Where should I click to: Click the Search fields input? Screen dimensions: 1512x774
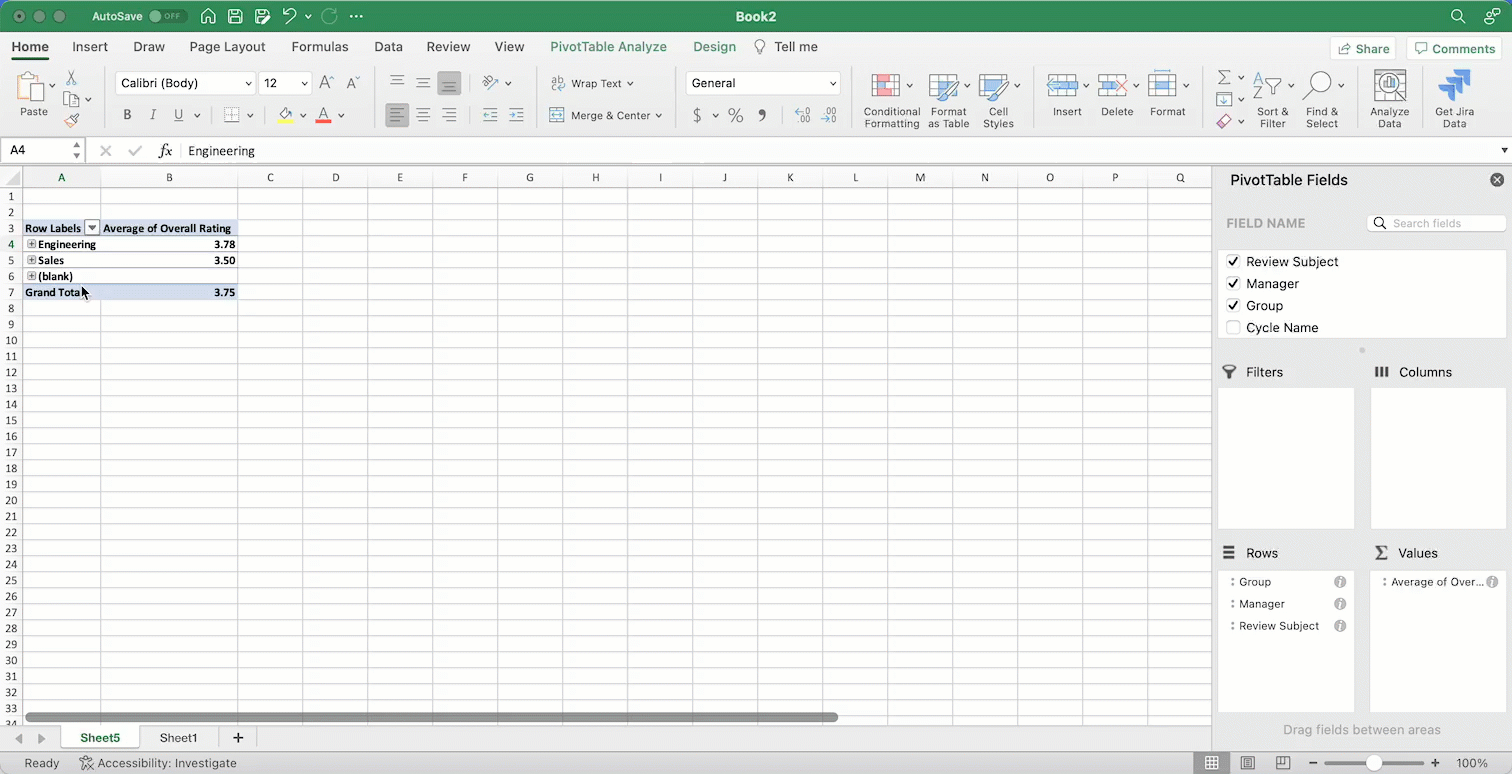(x=1436, y=223)
